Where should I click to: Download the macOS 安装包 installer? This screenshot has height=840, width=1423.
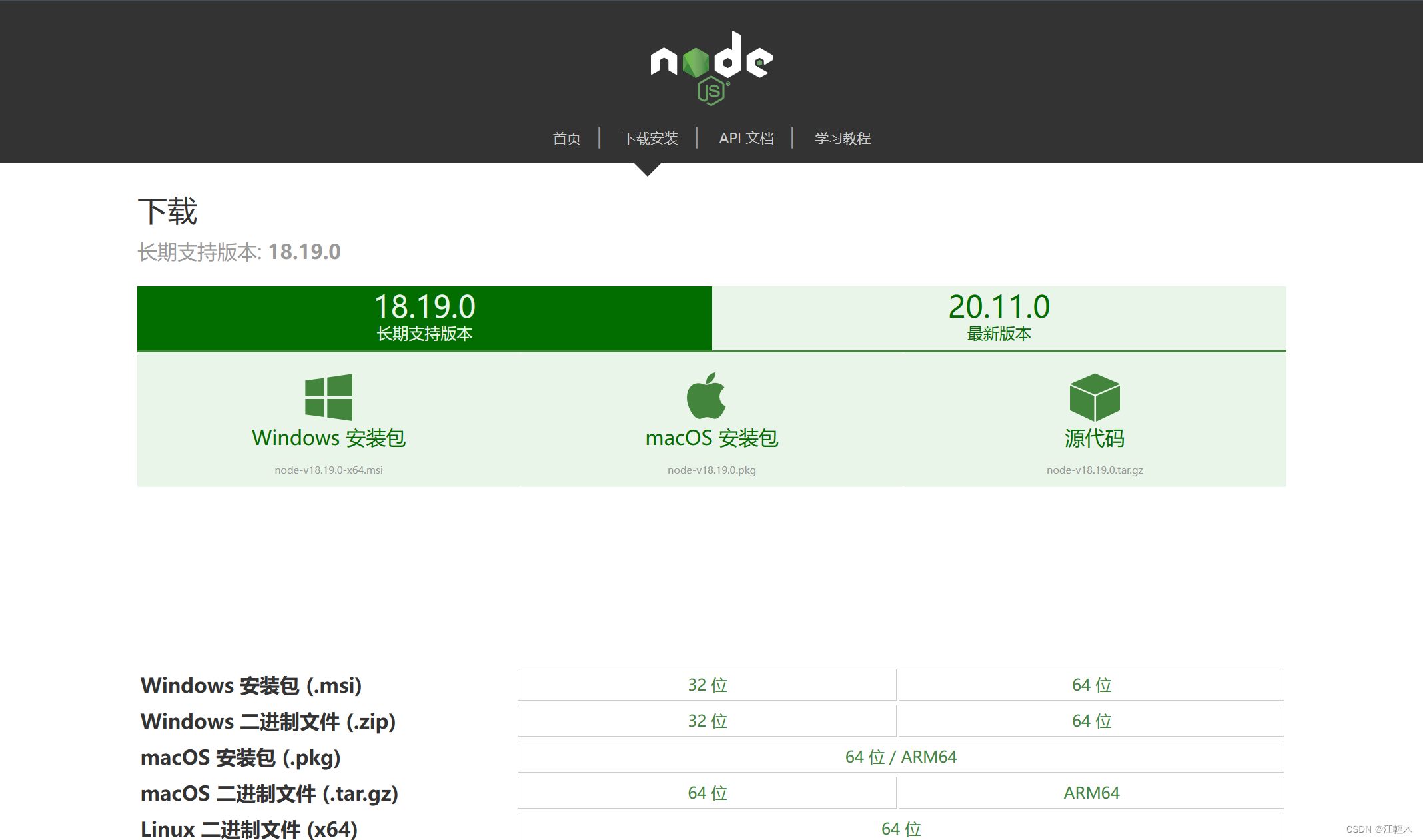tap(711, 420)
